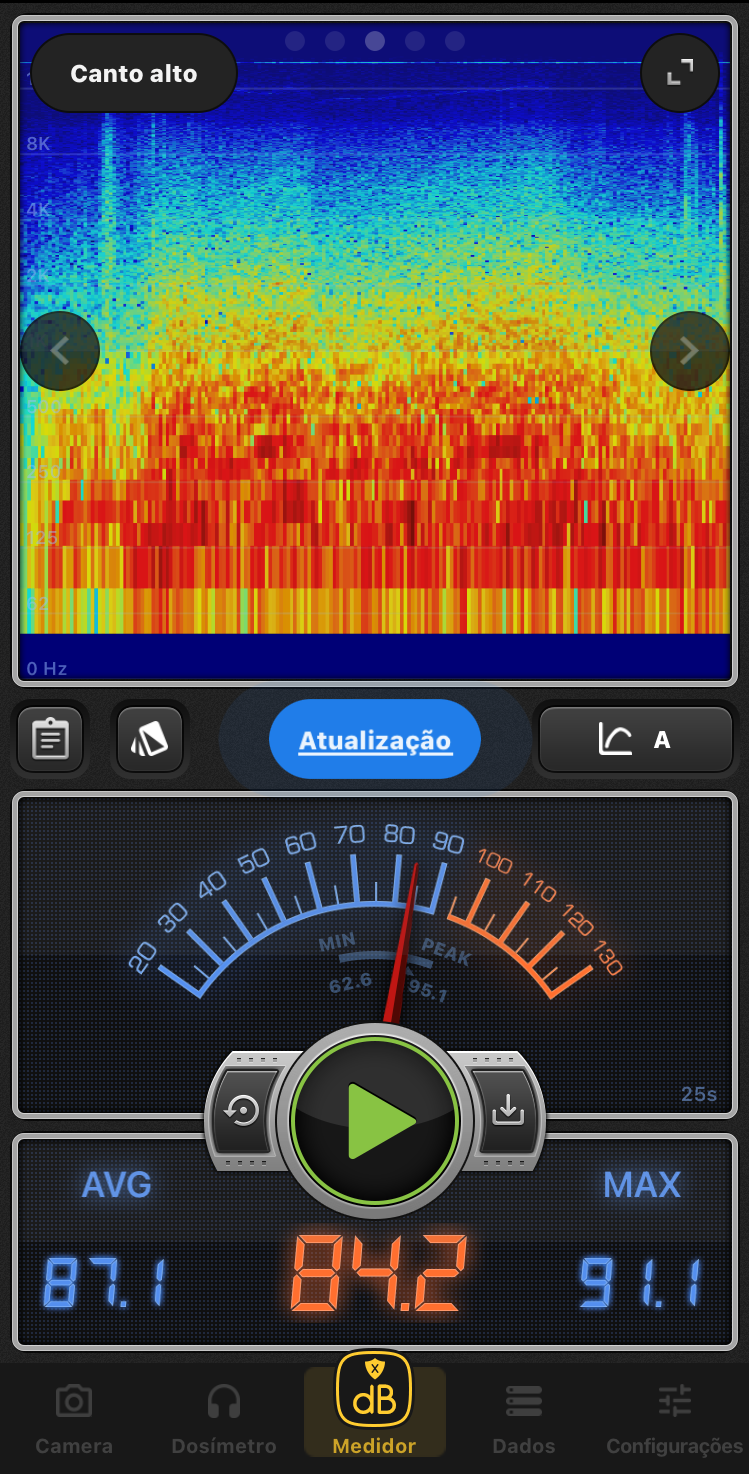Start measurement with green play button
The width and height of the screenshot is (749, 1474).
click(375, 1120)
